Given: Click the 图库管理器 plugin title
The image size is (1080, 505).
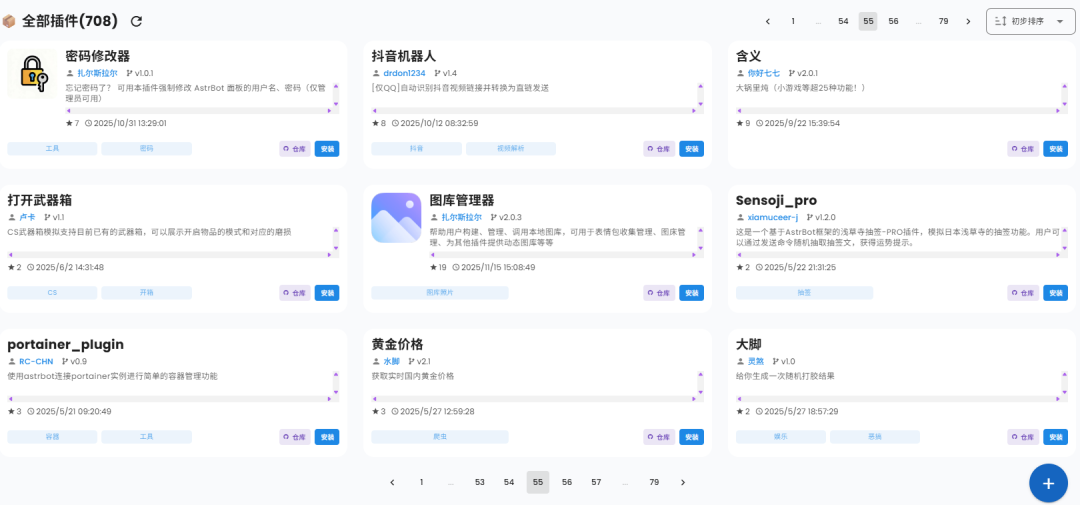Looking at the screenshot, I should pos(462,200).
